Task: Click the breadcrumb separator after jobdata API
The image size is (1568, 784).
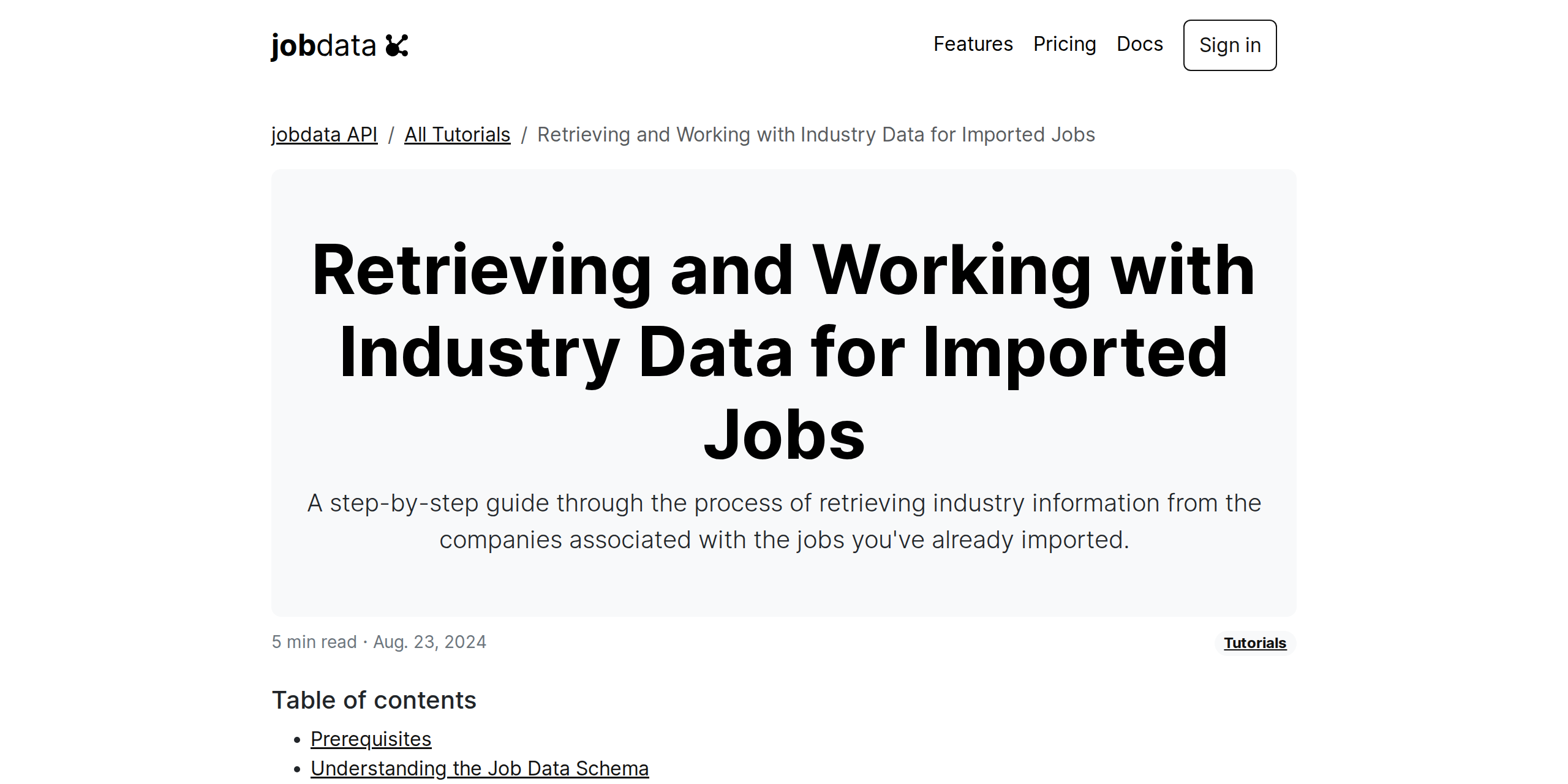Action: pos(392,134)
